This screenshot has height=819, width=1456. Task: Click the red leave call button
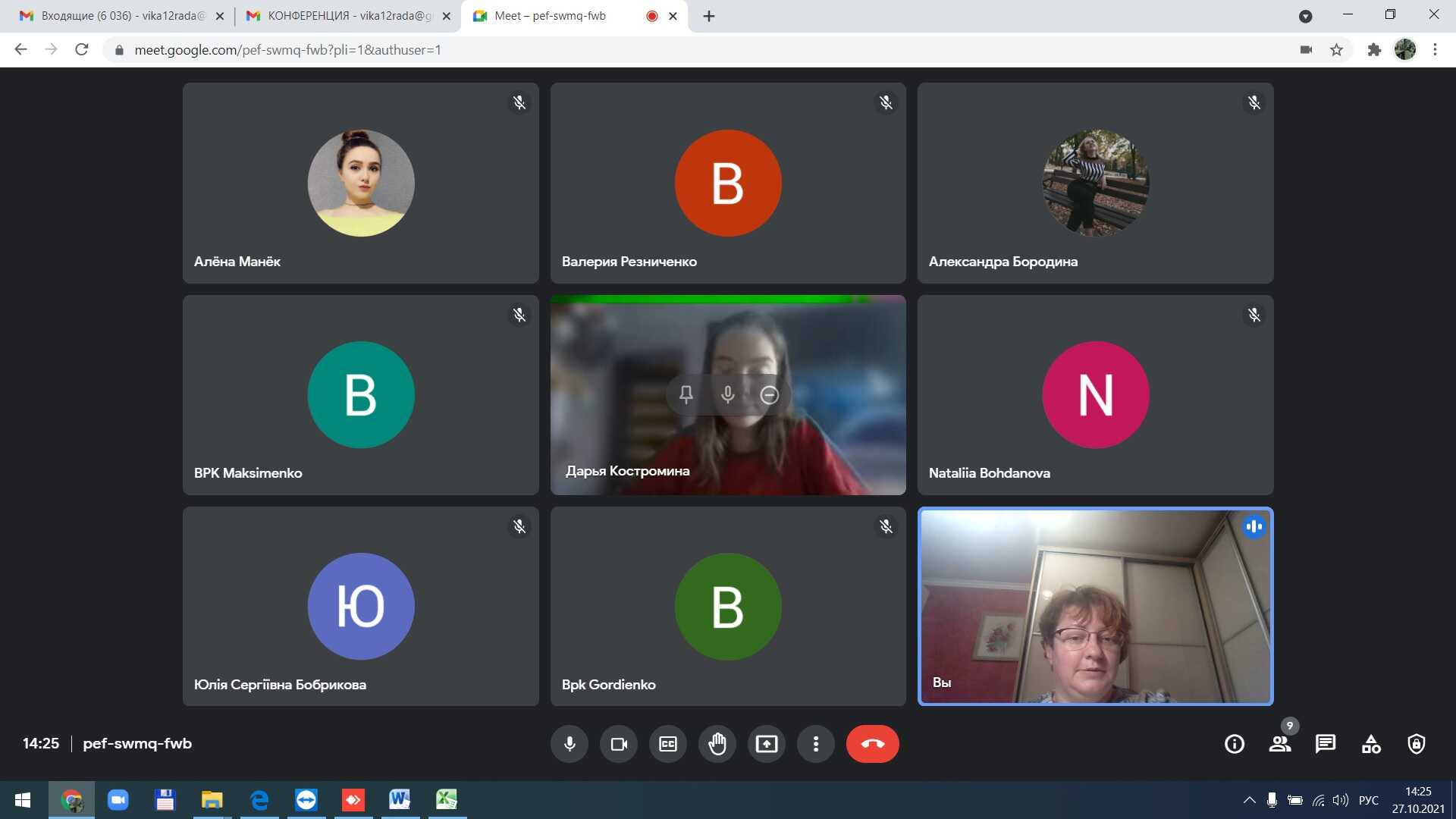click(872, 744)
